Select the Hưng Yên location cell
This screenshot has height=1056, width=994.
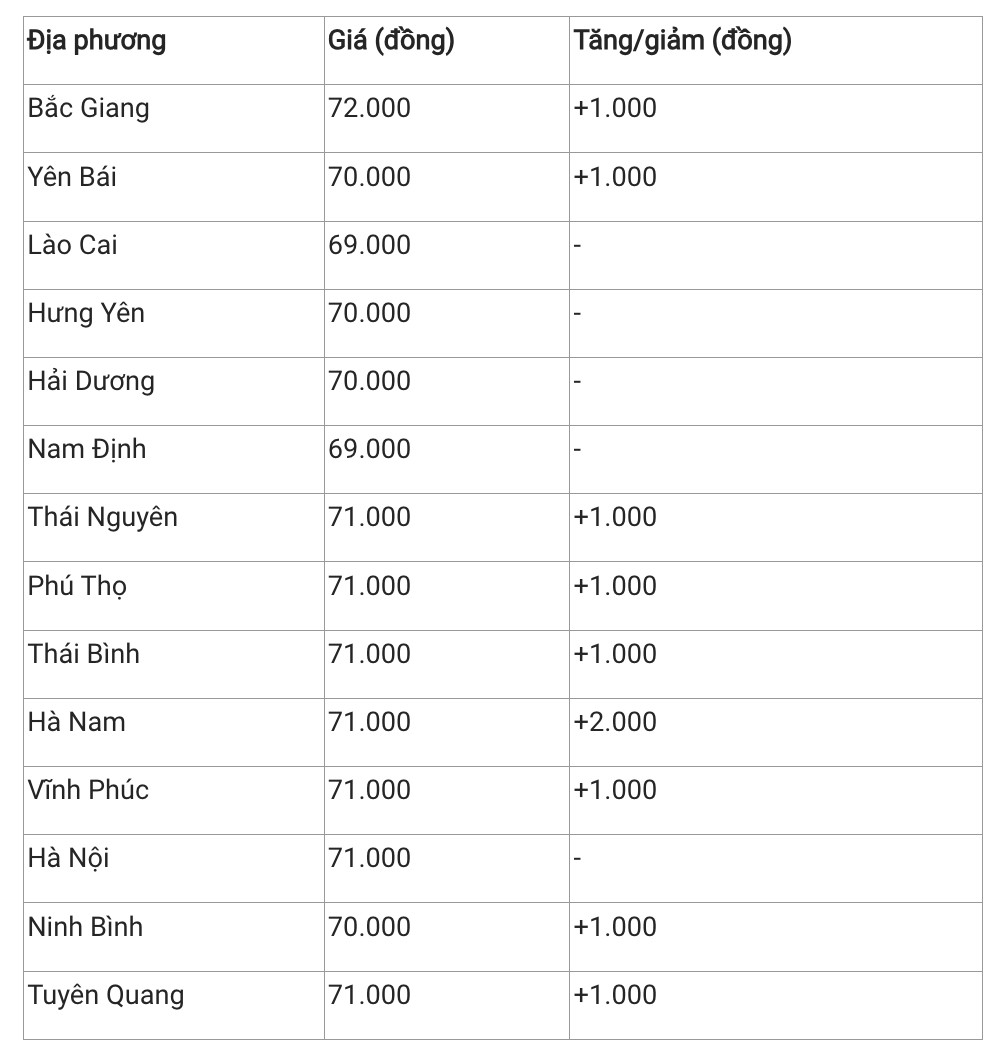pyautogui.click(x=86, y=313)
